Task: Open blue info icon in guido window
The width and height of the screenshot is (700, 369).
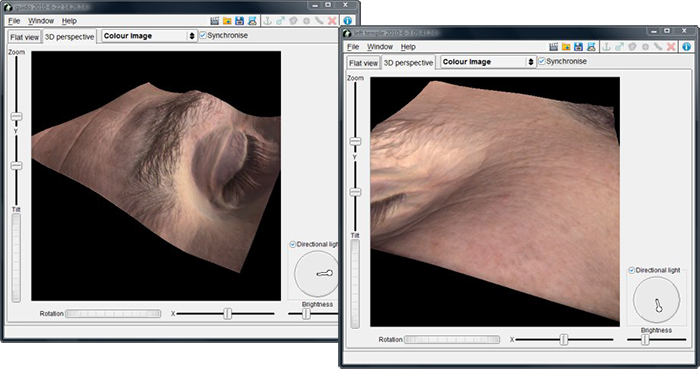Action: coord(348,21)
